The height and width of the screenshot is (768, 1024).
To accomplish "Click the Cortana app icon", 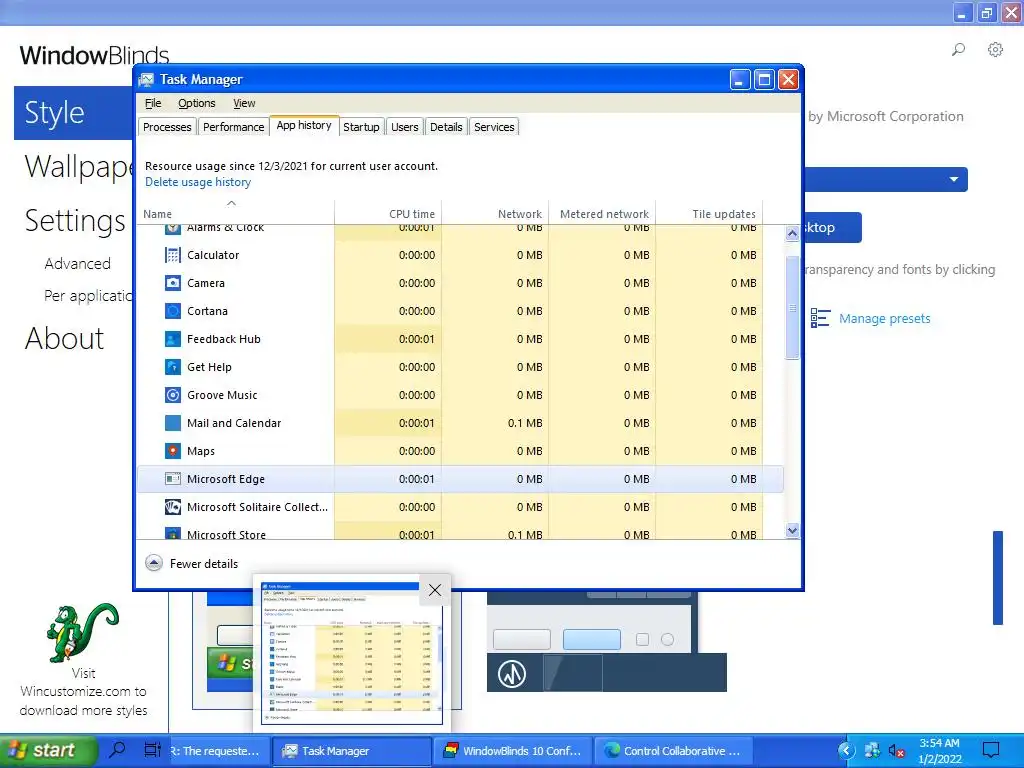I will (172, 312).
